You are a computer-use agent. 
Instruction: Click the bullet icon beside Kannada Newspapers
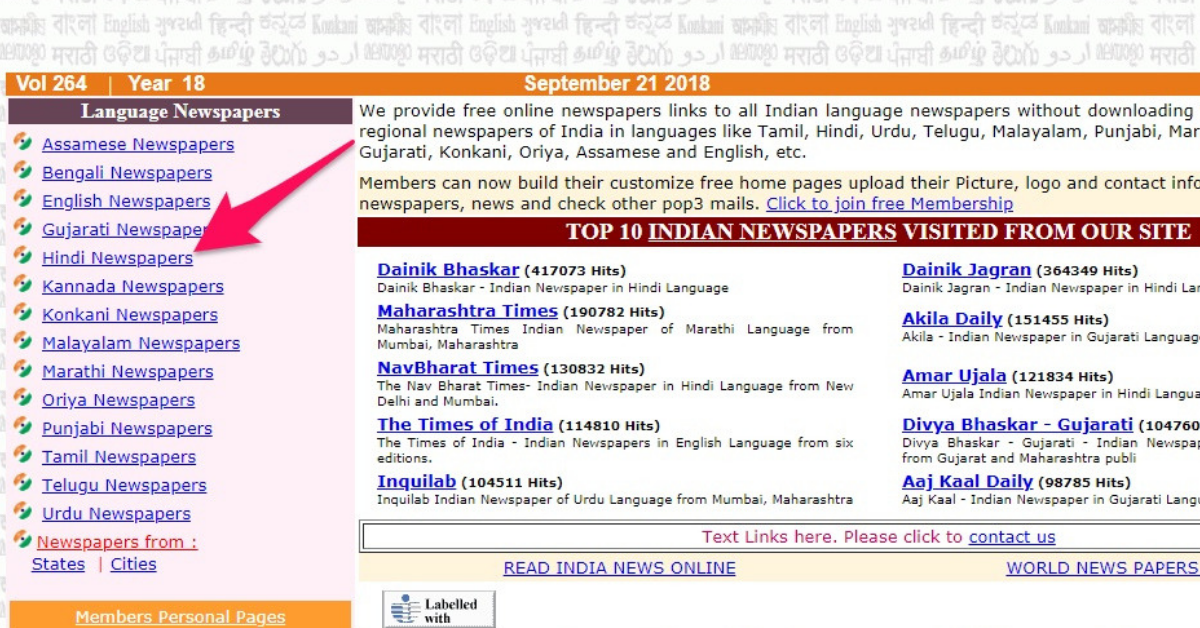point(24,285)
